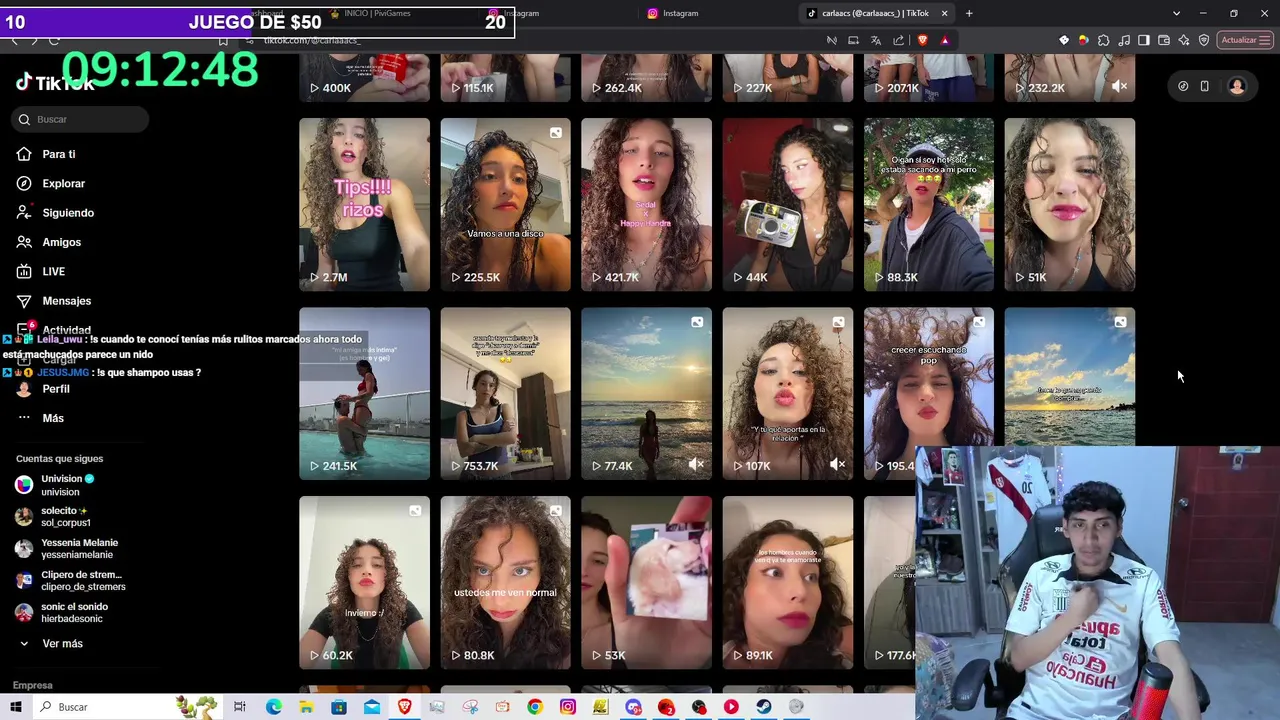Open Para ti feed in sidebar

click(x=46, y=154)
